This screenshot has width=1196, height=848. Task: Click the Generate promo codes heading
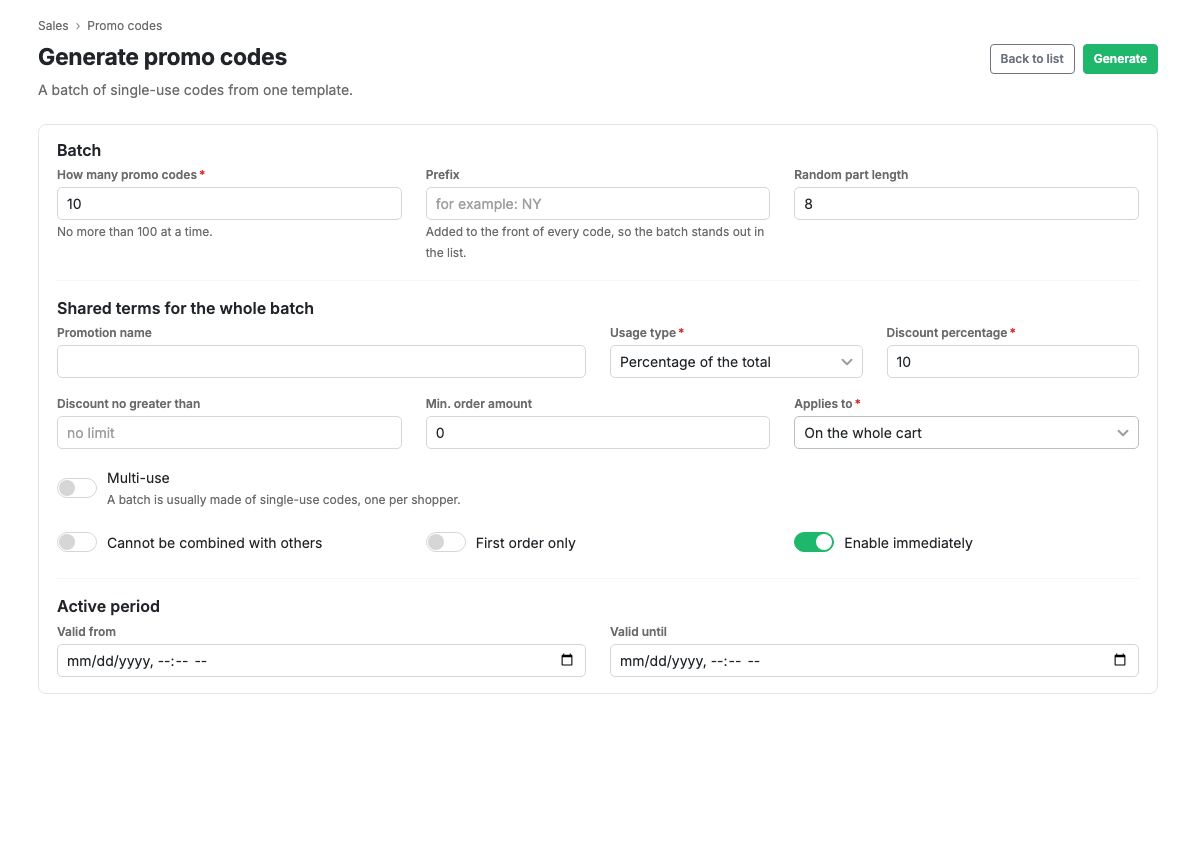[162, 57]
